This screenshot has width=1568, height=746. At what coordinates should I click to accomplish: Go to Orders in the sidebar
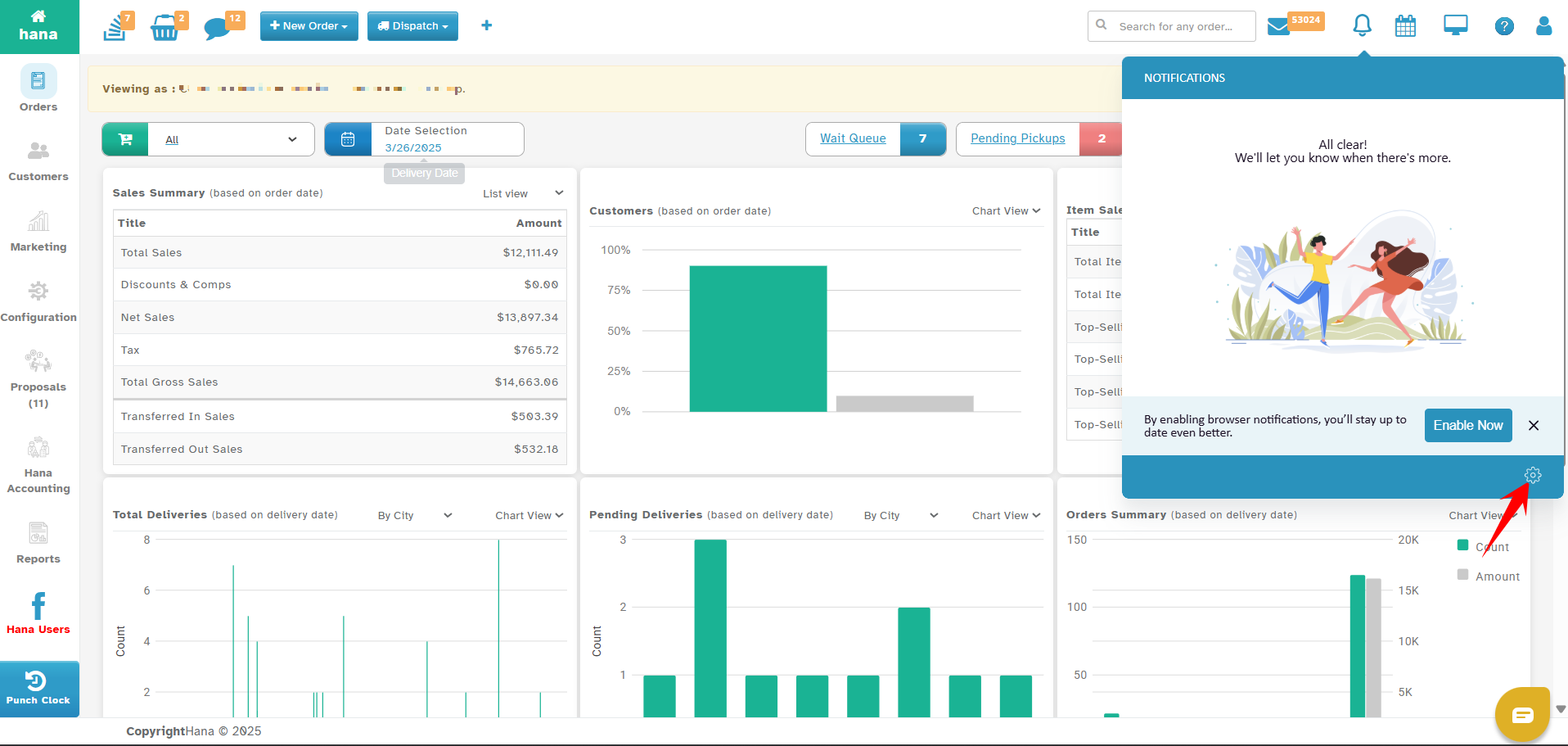(38, 89)
